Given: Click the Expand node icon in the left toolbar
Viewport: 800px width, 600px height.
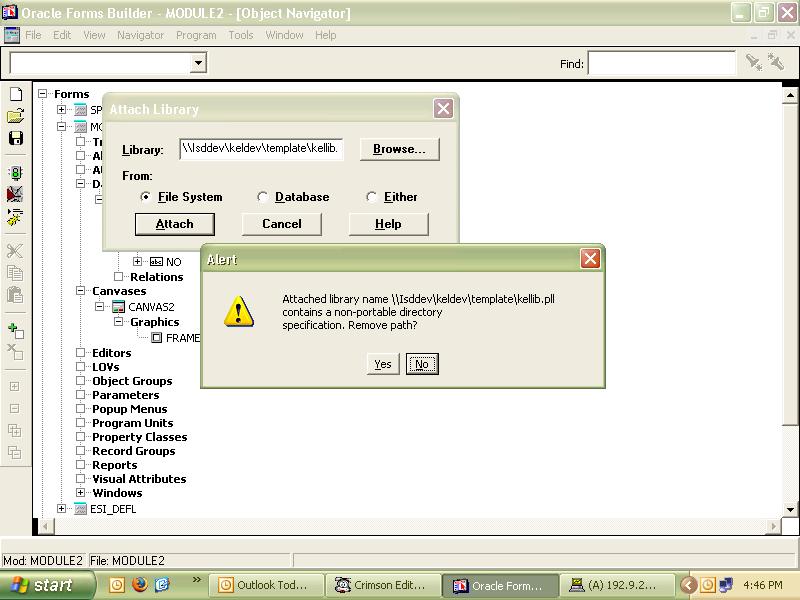Looking at the screenshot, I should (x=15, y=386).
